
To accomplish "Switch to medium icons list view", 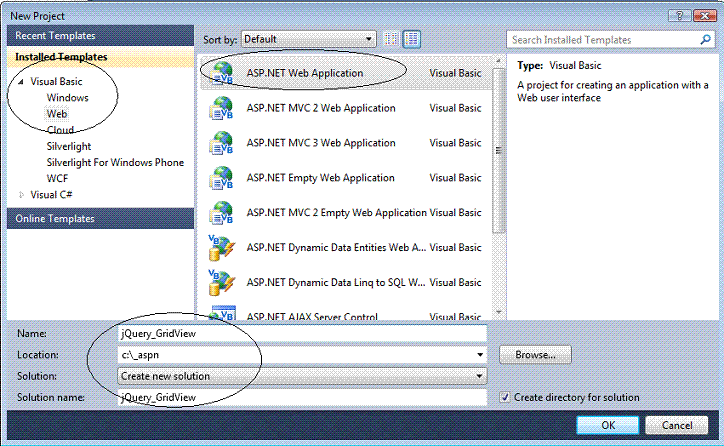I will tap(411, 39).
